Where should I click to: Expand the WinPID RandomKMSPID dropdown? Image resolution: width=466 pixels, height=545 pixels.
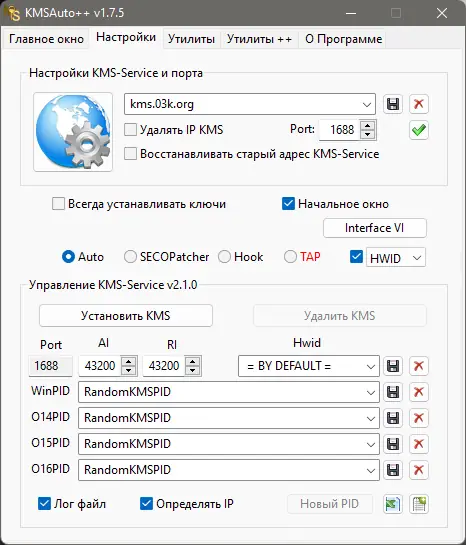pyautogui.click(x=370, y=392)
